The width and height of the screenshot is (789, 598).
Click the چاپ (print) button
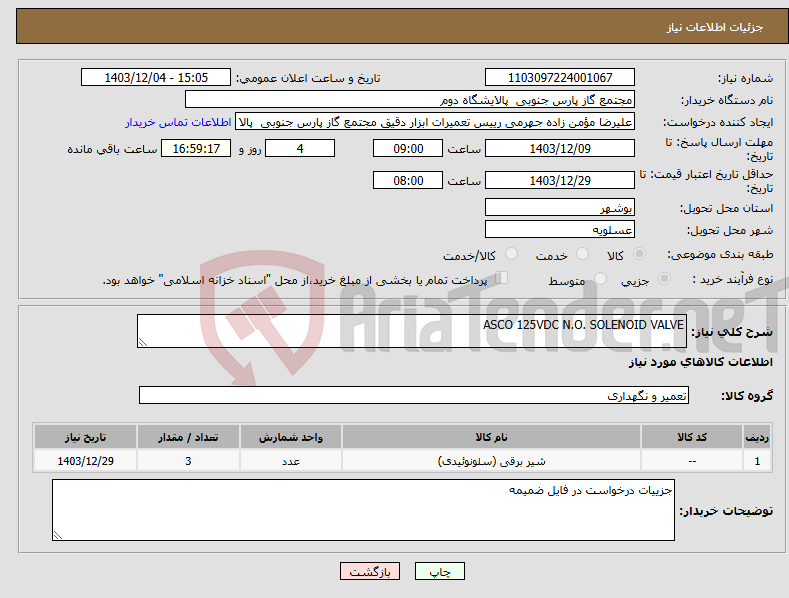[439, 571]
